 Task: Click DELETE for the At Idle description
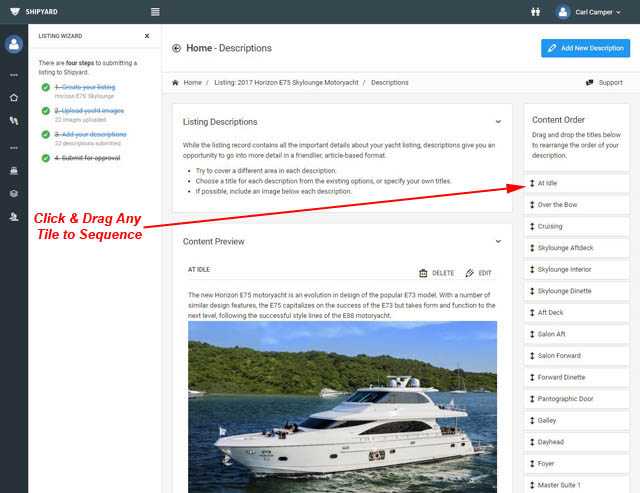tap(436, 273)
